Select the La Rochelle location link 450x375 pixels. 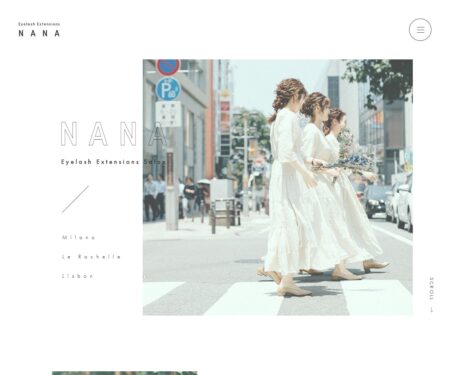[91, 257]
